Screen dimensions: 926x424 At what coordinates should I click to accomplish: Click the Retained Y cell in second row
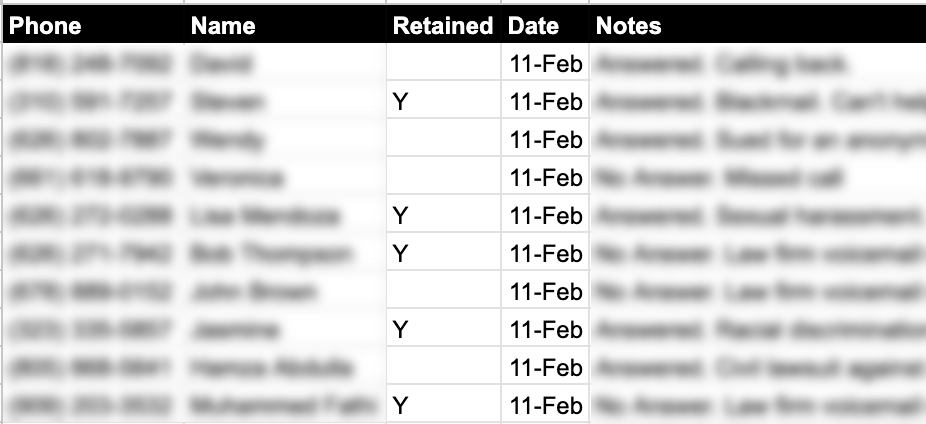[444, 100]
